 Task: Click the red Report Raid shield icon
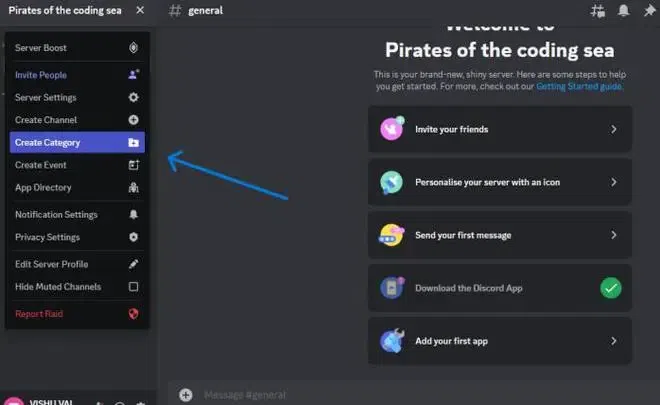click(x=133, y=314)
